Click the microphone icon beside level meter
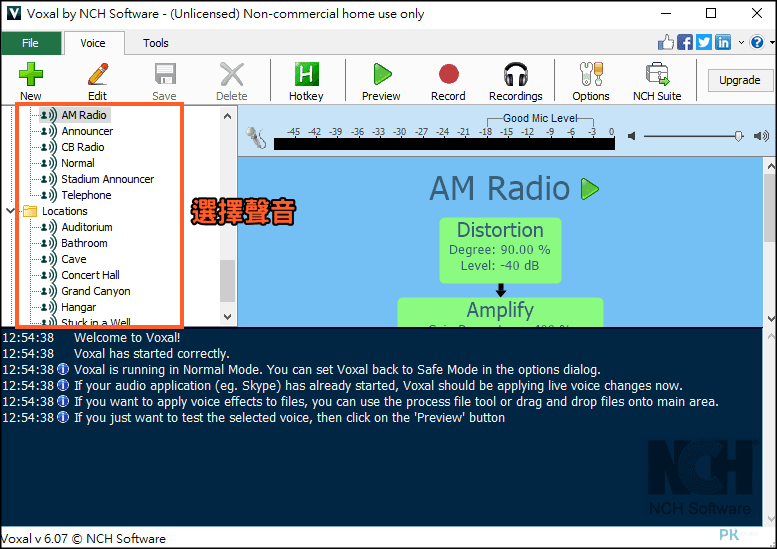This screenshot has height=549, width=777. click(x=256, y=137)
